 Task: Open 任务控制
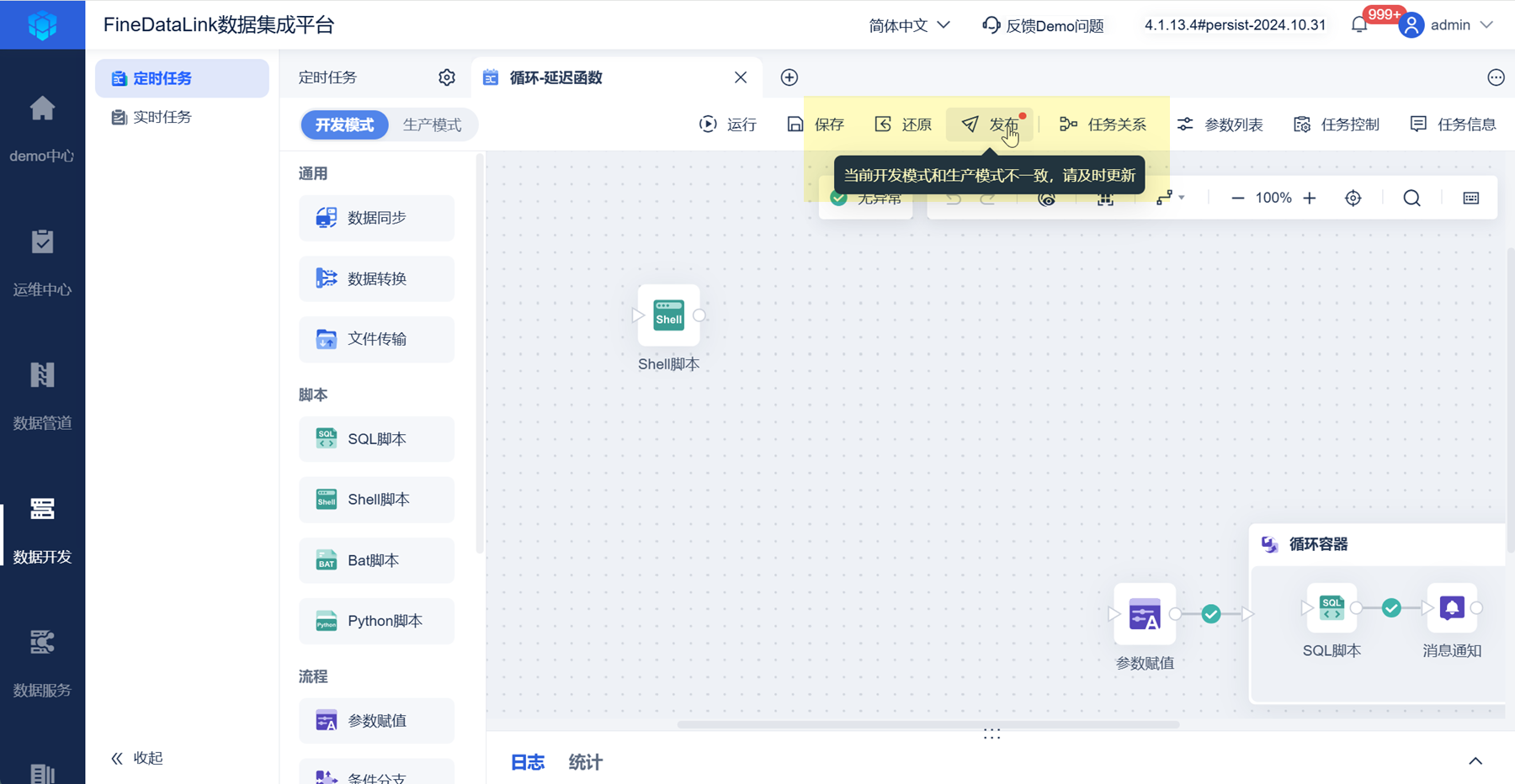(1337, 124)
